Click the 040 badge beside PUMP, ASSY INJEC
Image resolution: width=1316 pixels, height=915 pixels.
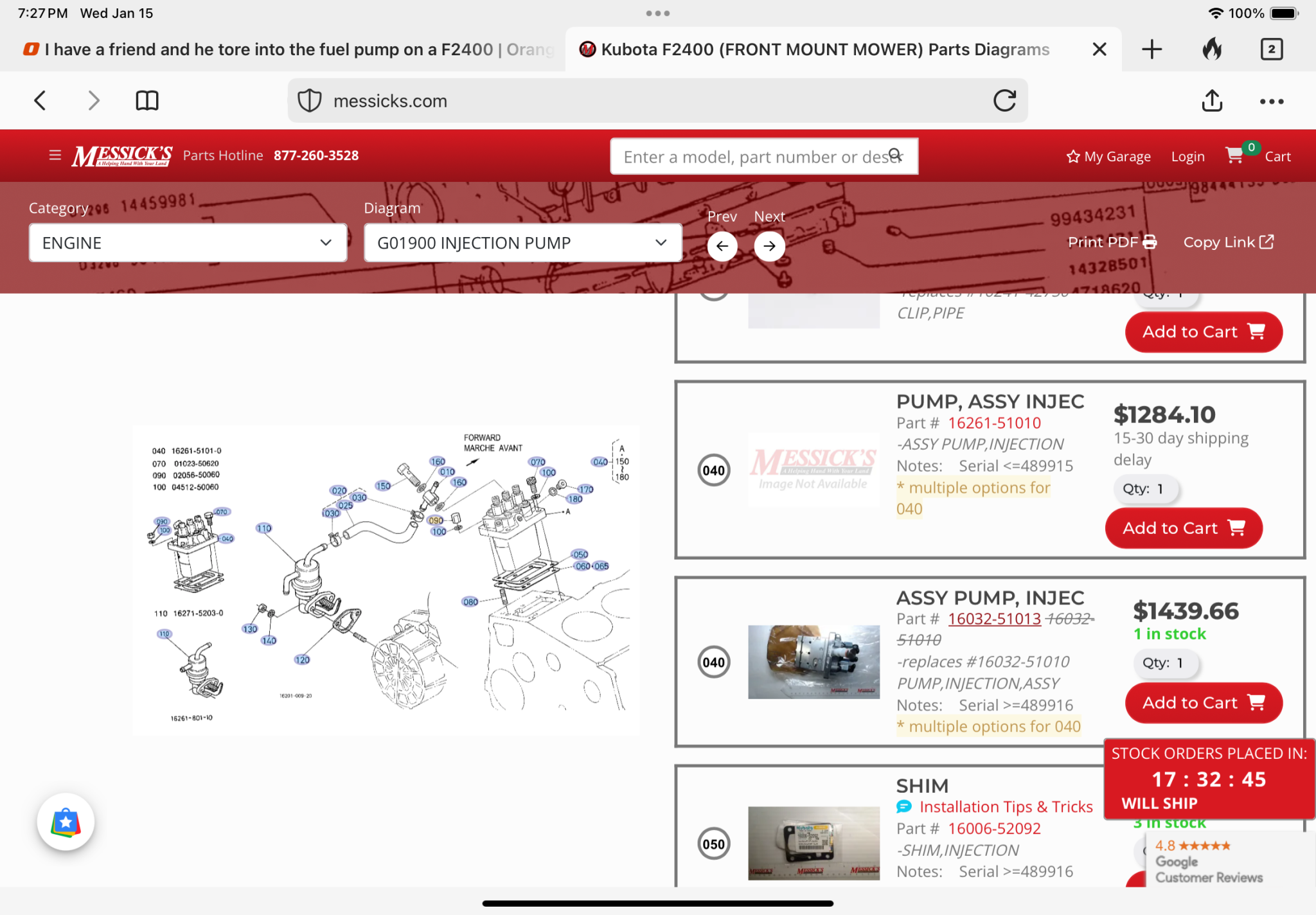click(x=713, y=470)
